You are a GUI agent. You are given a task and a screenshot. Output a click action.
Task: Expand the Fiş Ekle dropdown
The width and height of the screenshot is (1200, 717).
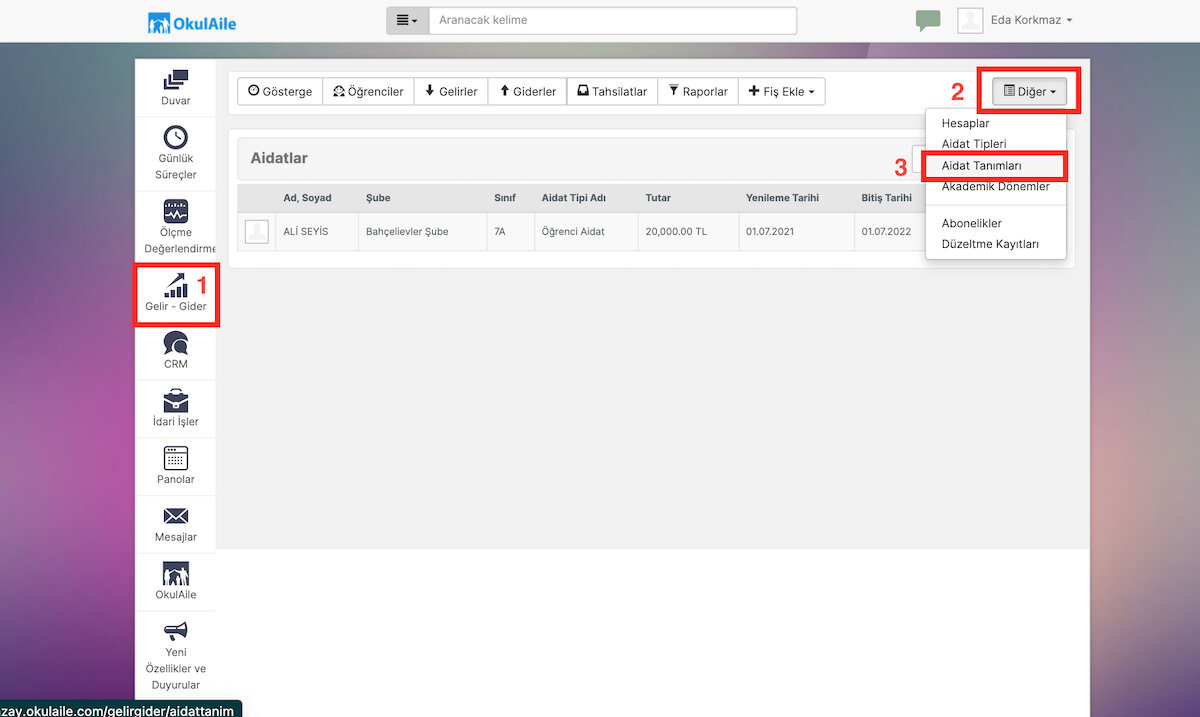781,91
